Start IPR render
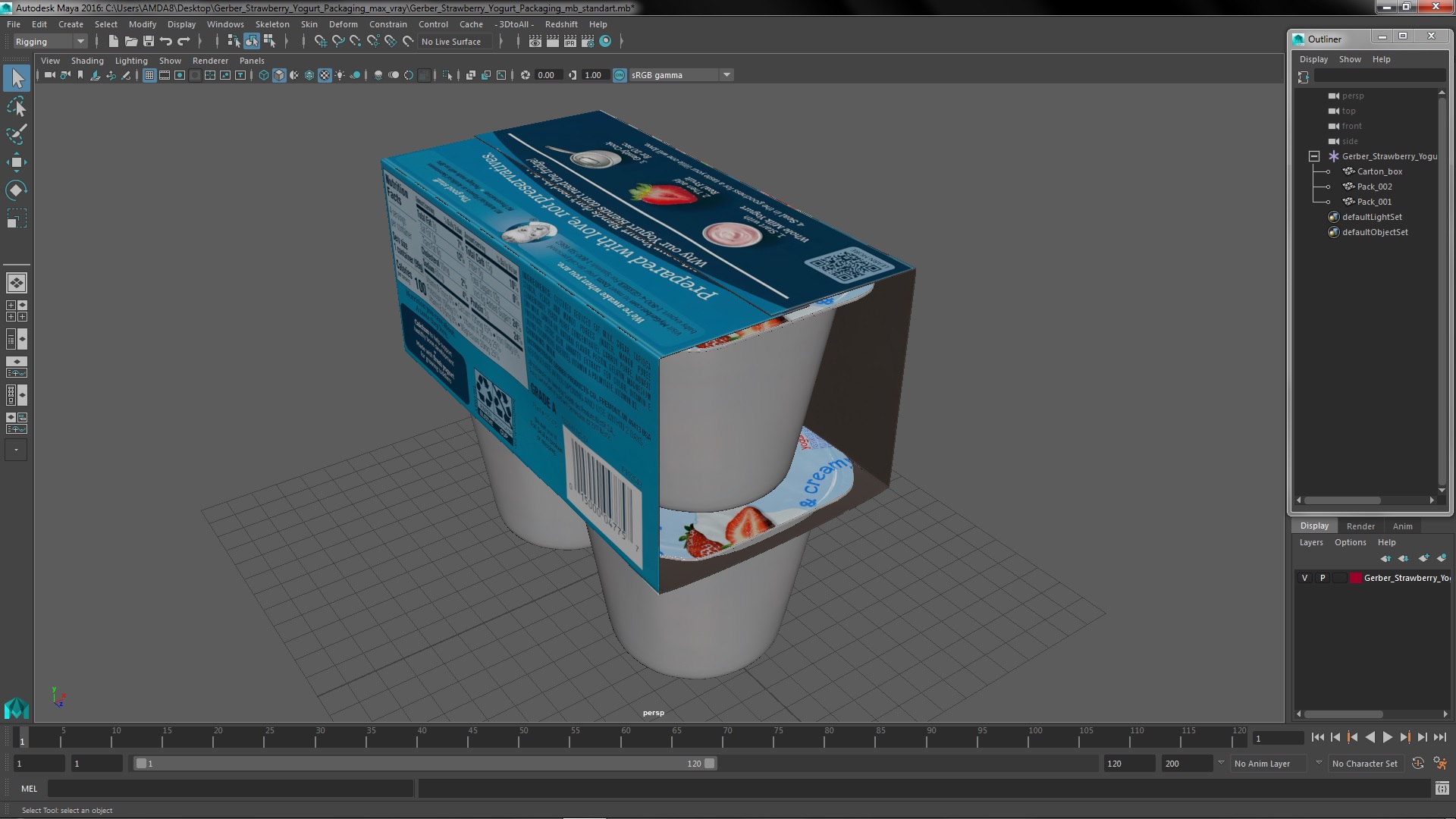Screen dimensions: 1456x819 click(570, 42)
